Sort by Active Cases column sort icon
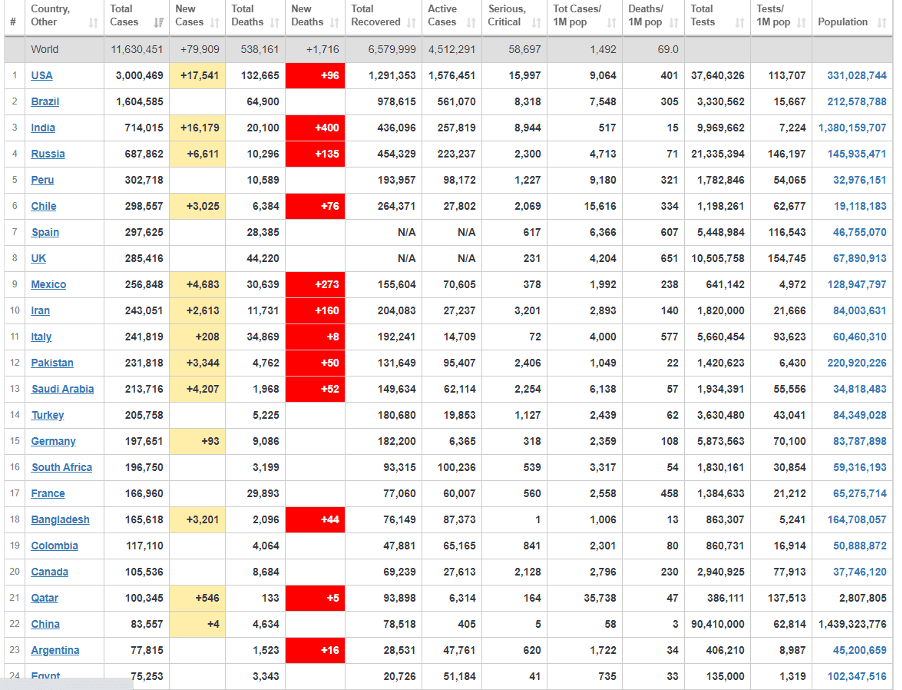 (471, 23)
